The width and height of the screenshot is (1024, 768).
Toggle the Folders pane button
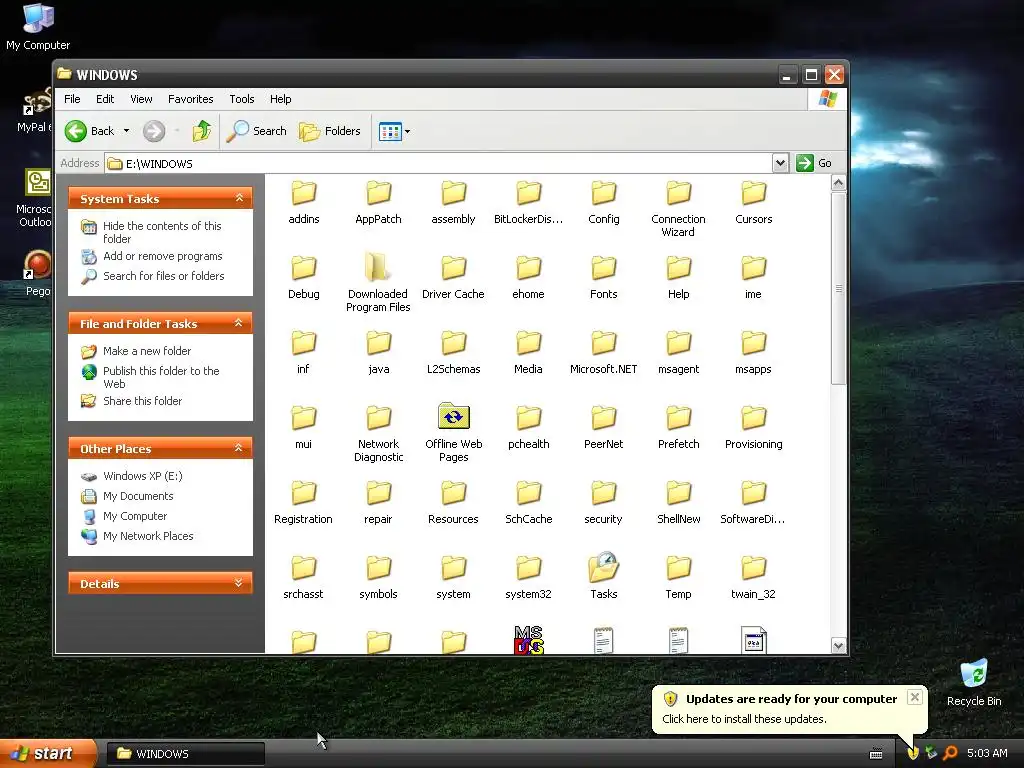click(330, 131)
